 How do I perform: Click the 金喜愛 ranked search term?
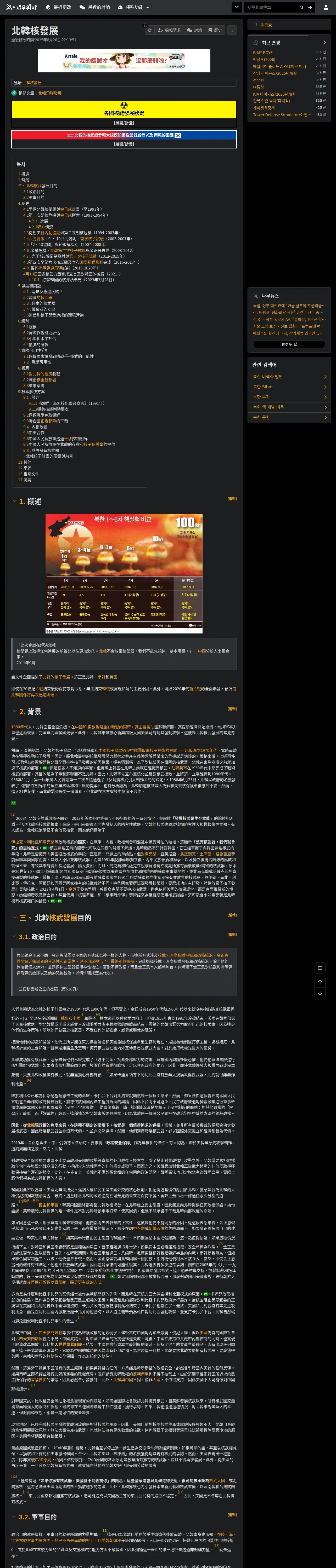pos(266,25)
